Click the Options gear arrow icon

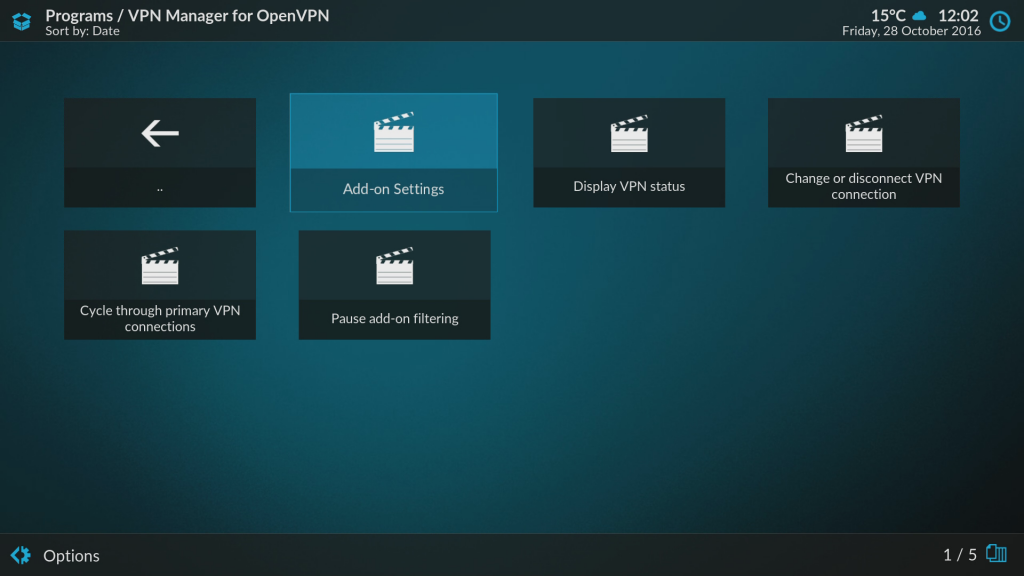(x=21, y=555)
